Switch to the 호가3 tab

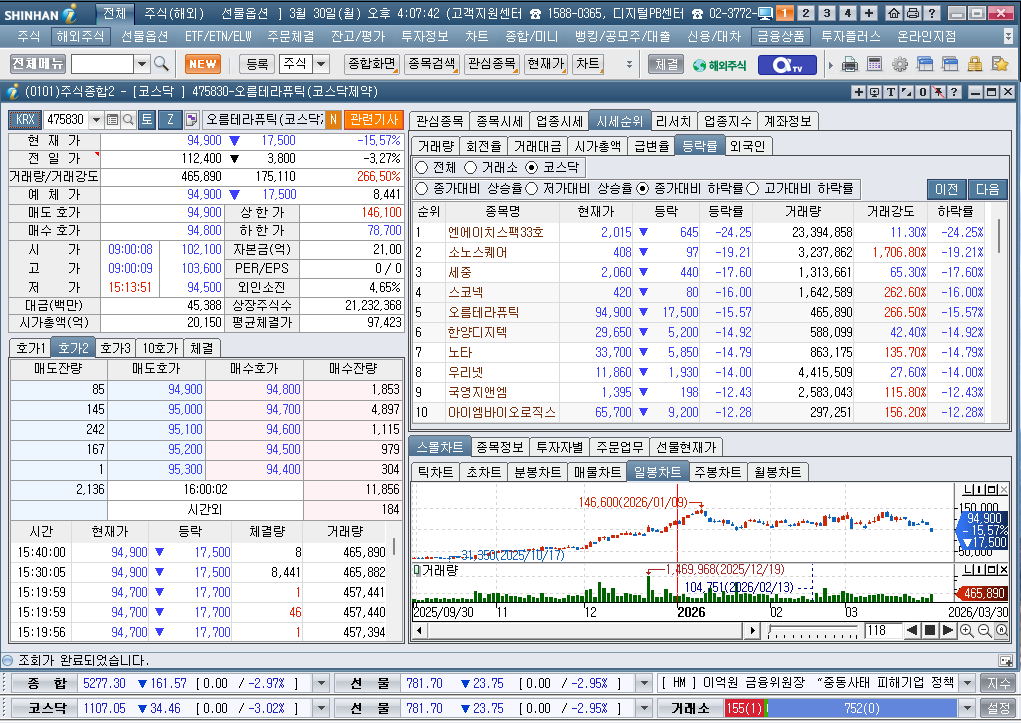click(115, 348)
